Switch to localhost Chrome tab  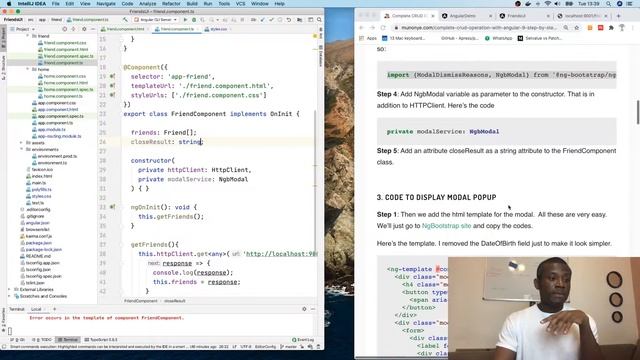tap(582, 16)
